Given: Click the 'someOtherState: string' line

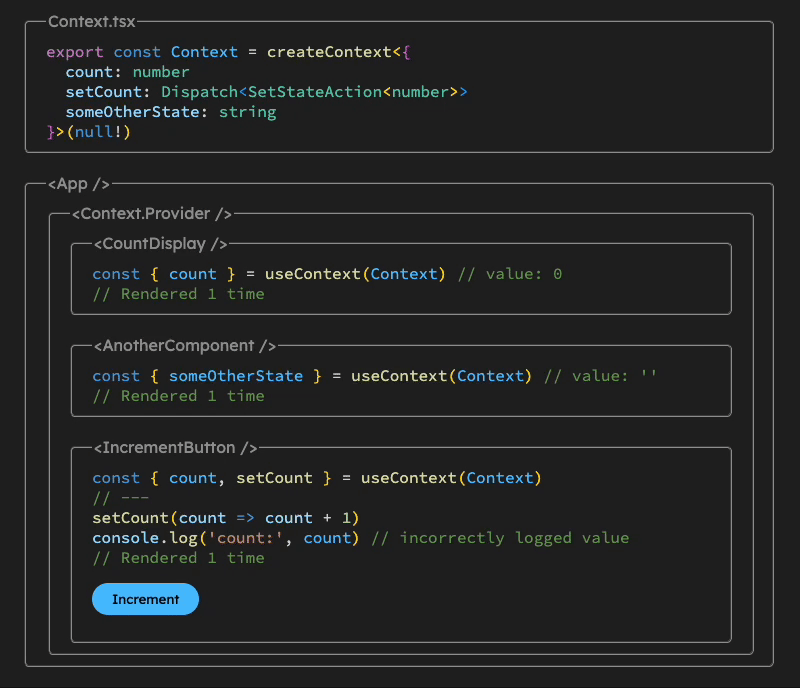Looking at the screenshot, I should click(171, 112).
